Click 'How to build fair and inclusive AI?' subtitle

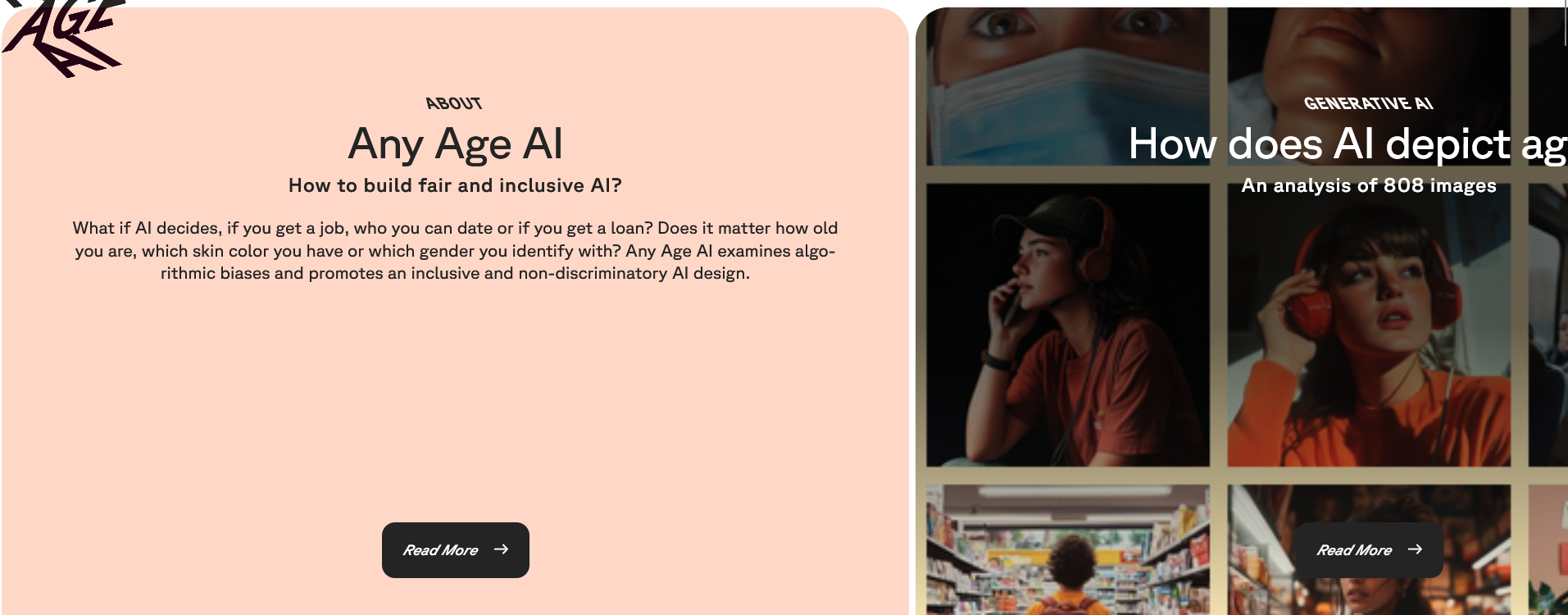tap(455, 185)
